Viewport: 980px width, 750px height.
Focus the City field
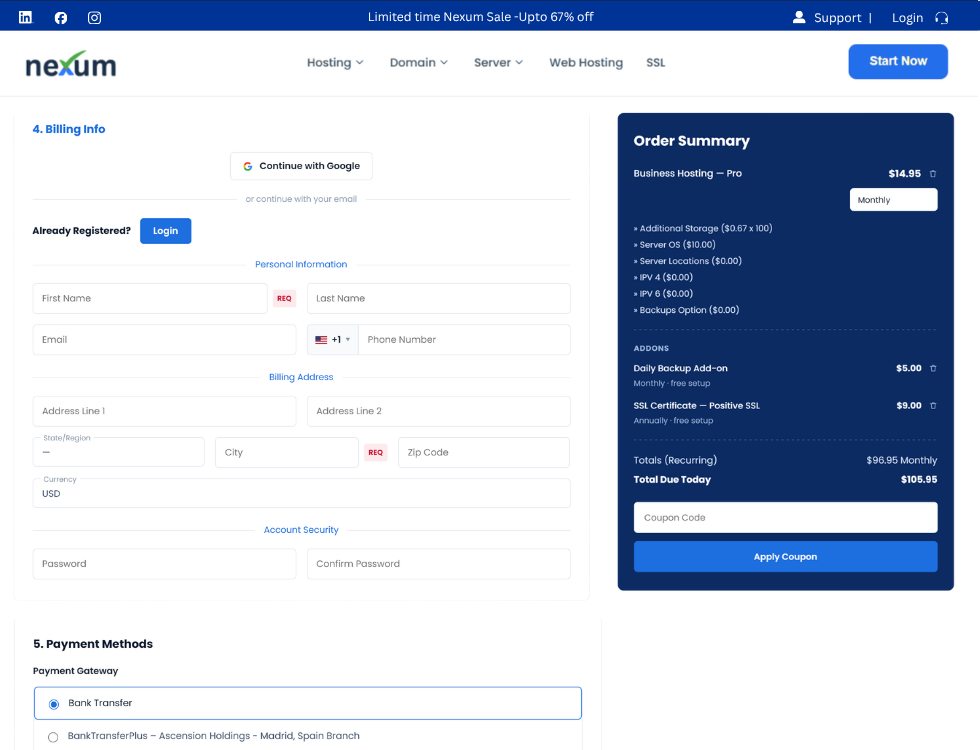tap(287, 452)
